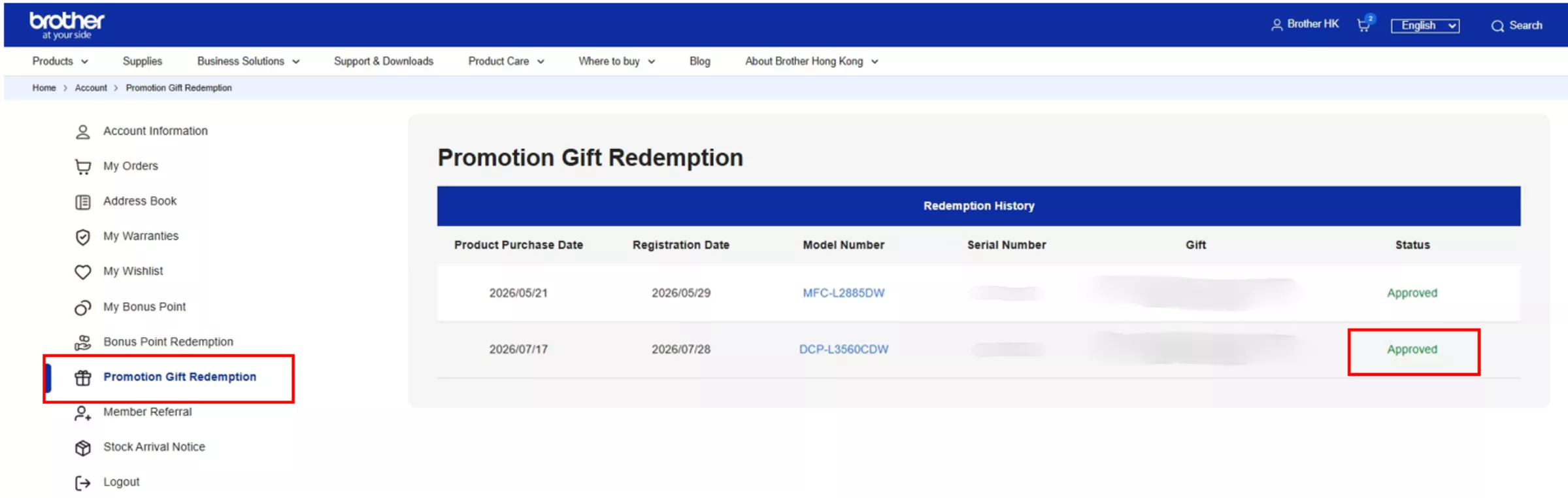
Task: Open My Wishlist sidebar link
Action: coord(133,271)
